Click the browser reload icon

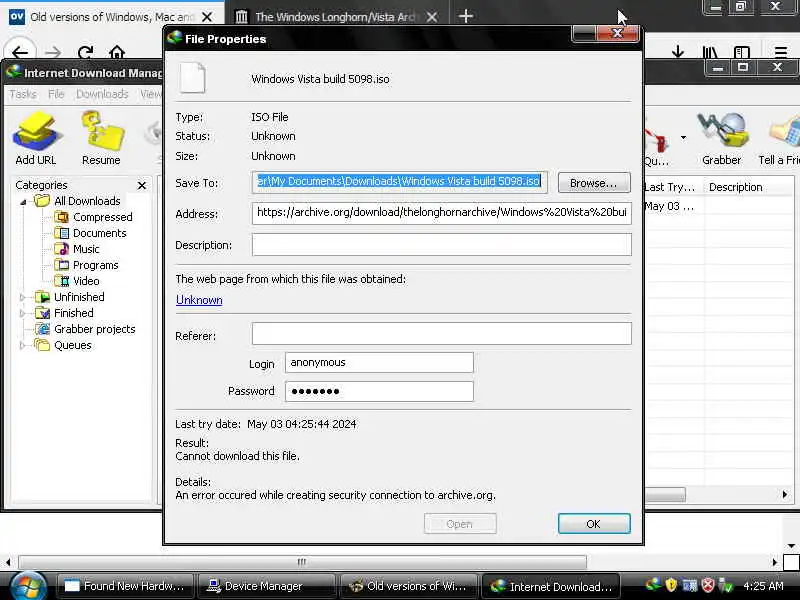pyautogui.click(x=85, y=52)
